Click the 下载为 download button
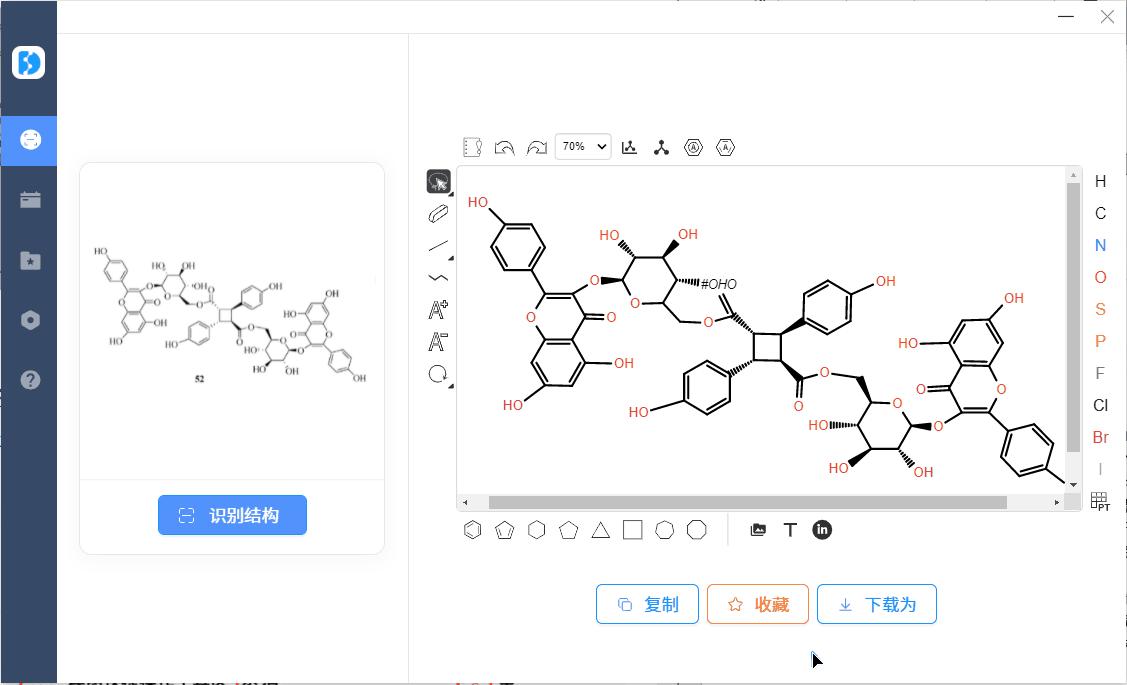 click(877, 604)
